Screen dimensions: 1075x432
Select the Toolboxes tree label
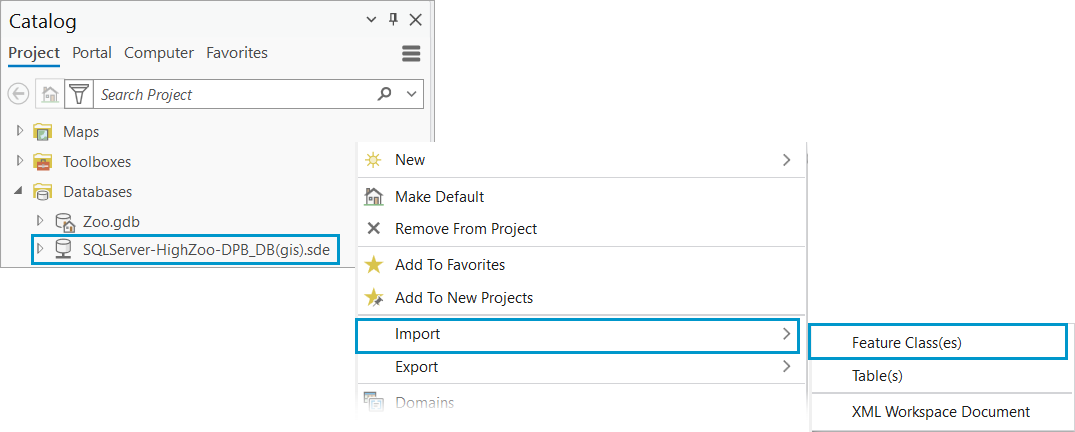point(97,162)
